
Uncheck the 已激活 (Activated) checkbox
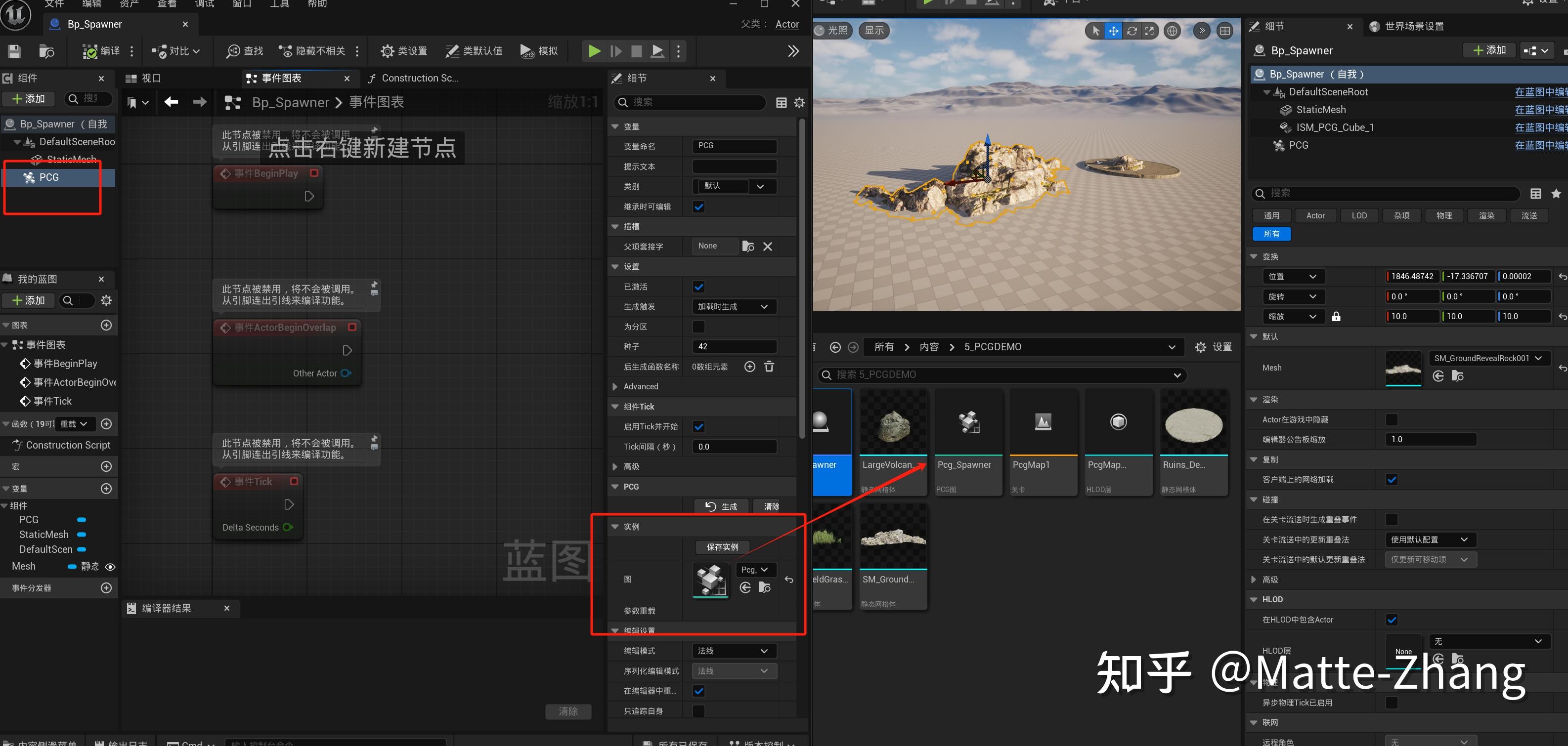tap(699, 287)
